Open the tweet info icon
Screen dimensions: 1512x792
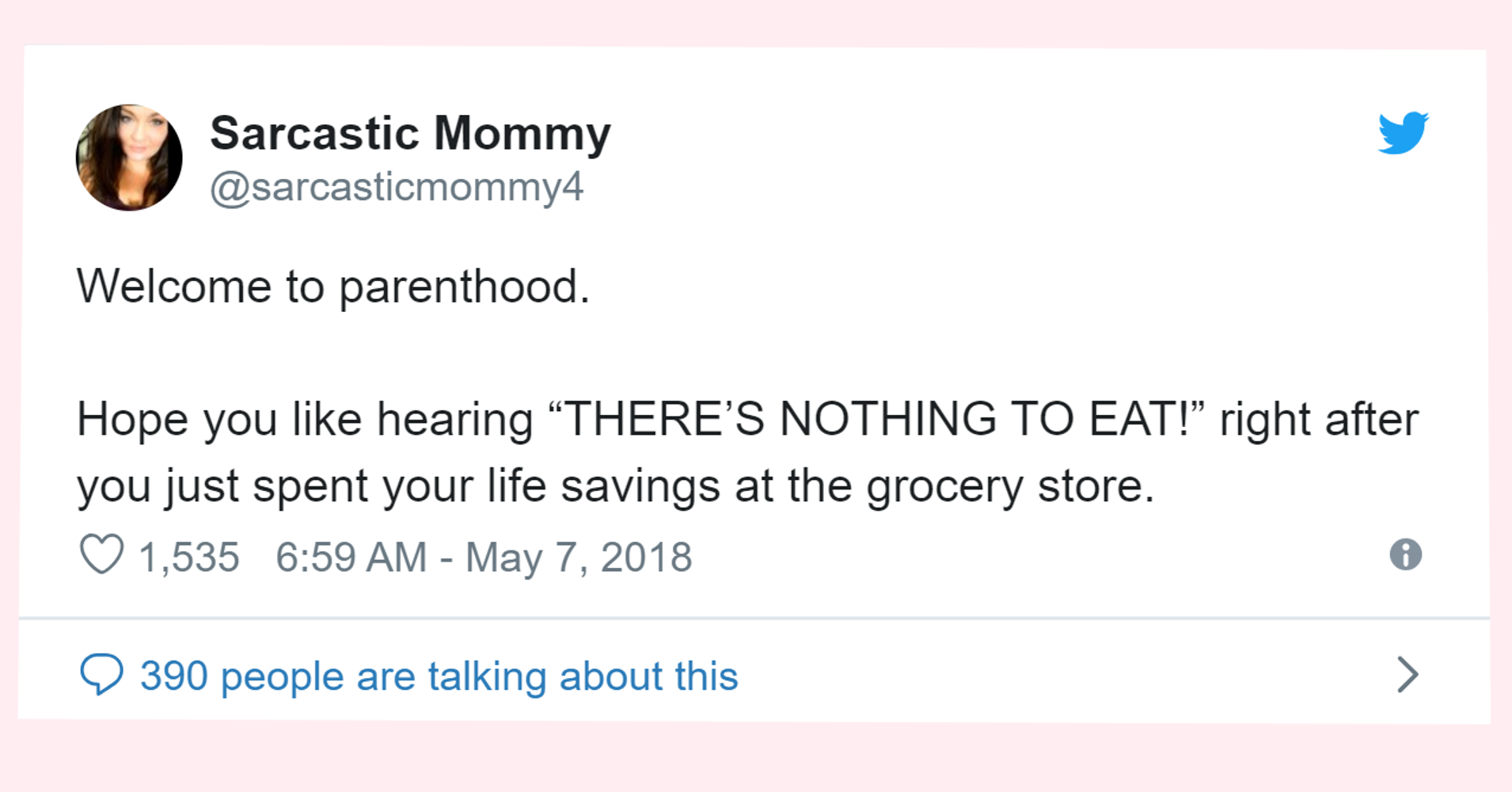pyautogui.click(x=1405, y=554)
